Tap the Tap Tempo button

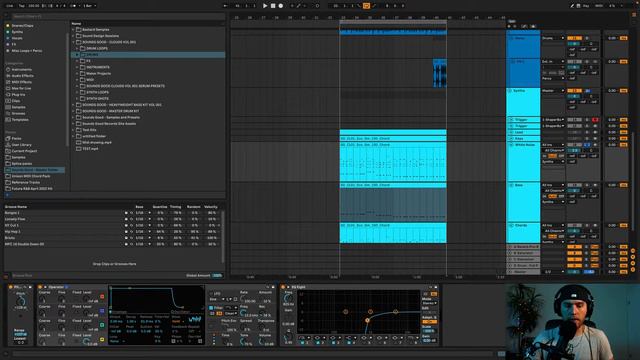click(22, 6)
